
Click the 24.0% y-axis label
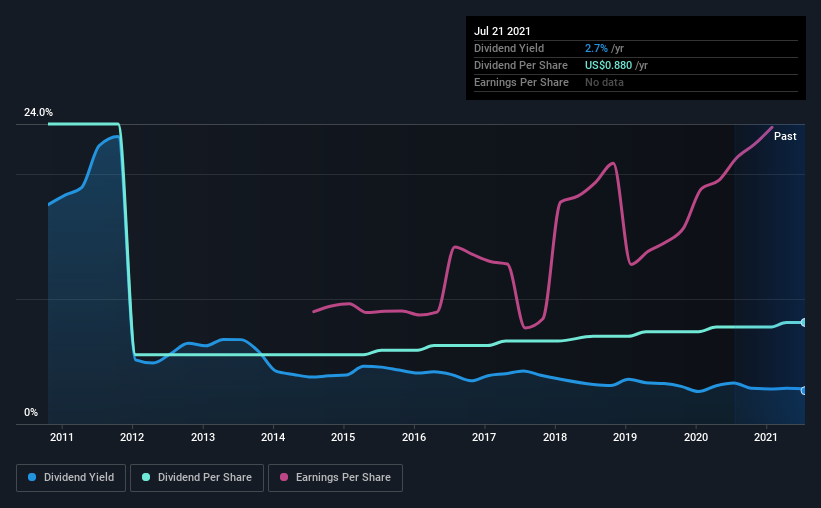point(38,113)
